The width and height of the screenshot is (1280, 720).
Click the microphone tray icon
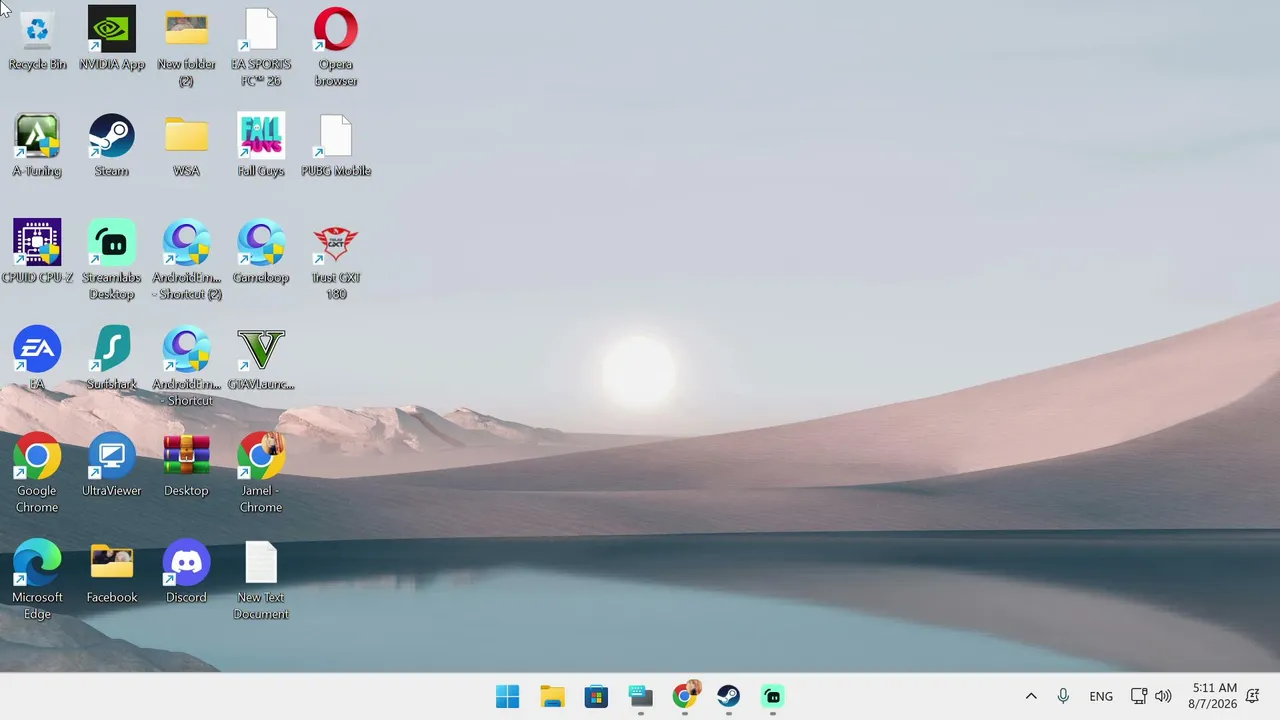click(x=1063, y=696)
